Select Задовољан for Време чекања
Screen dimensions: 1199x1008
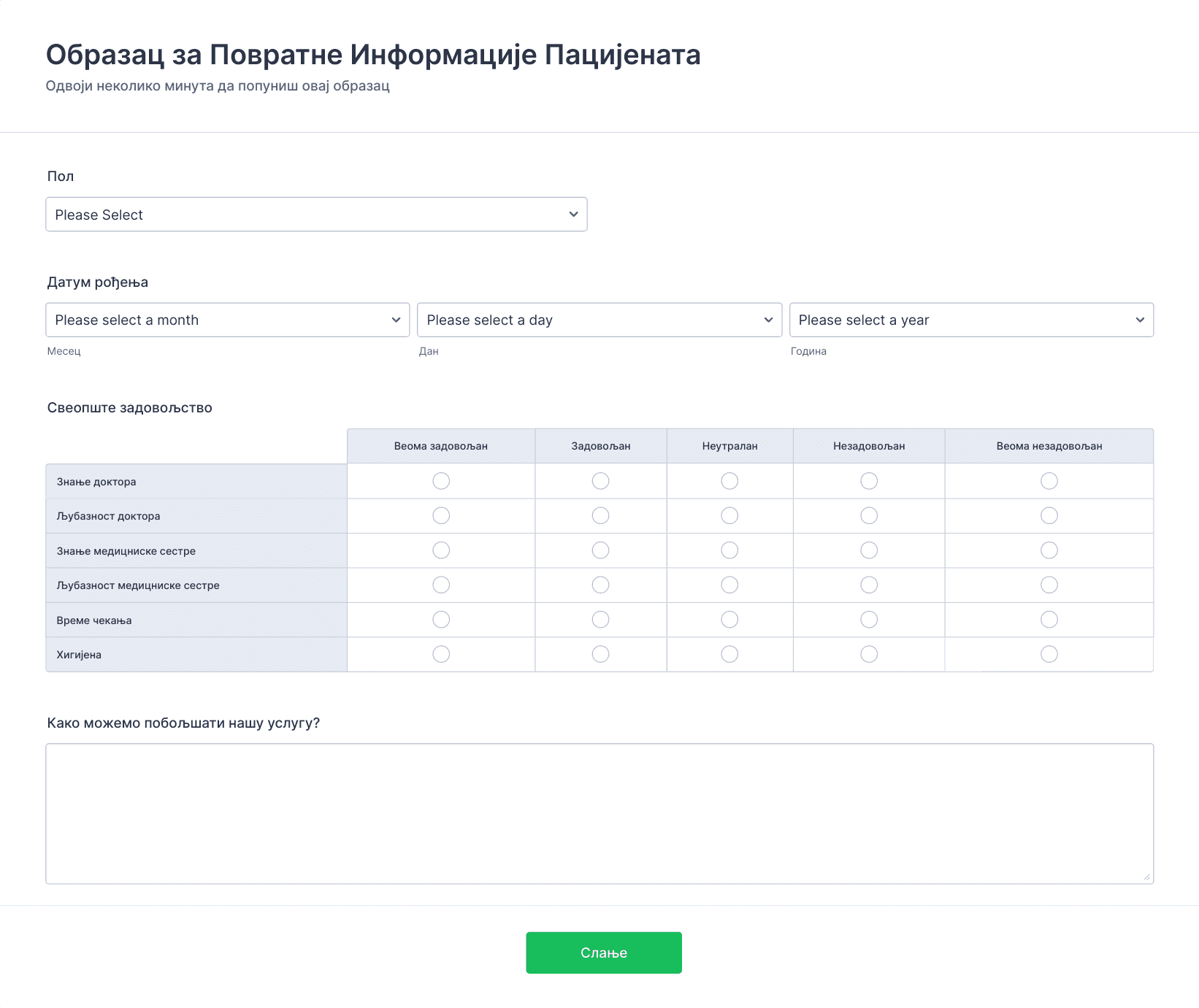coord(600,620)
